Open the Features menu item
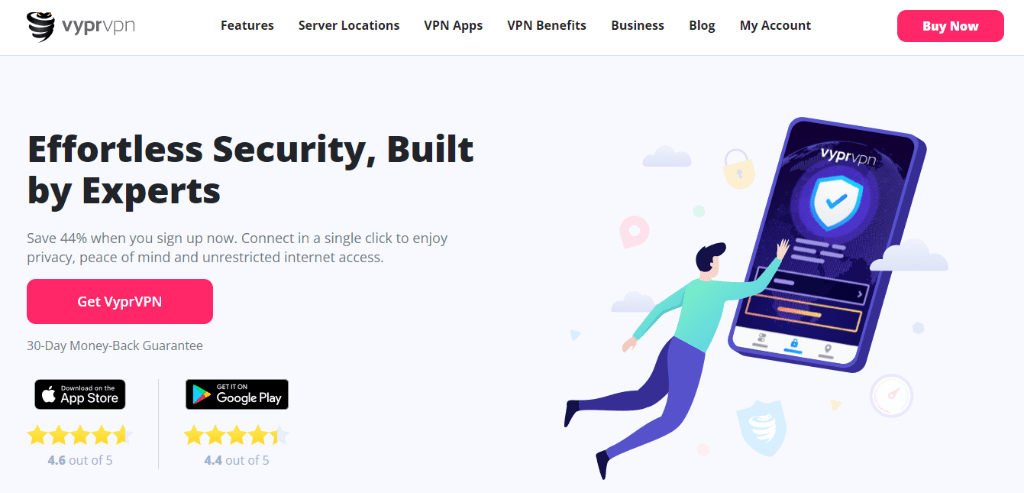This screenshot has height=493, width=1024. coord(247,25)
